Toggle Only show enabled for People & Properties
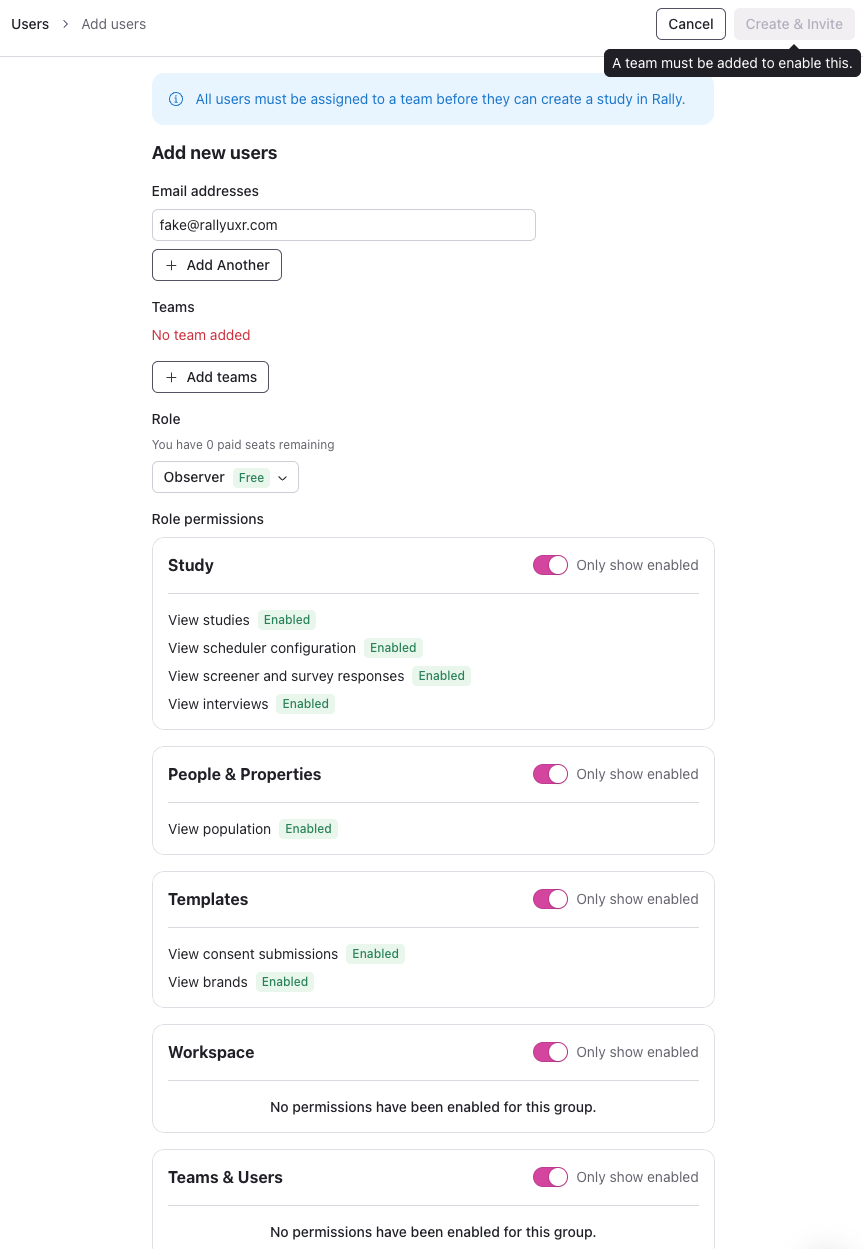The image size is (863, 1249). [x=550, y=774]
